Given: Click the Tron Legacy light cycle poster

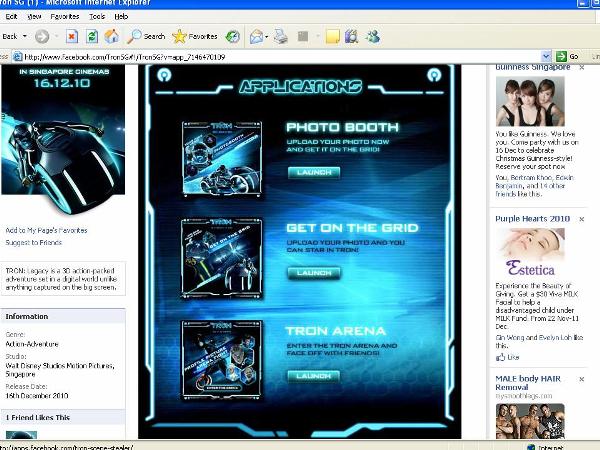Looking at the screenshot, I should pos(63,140).
